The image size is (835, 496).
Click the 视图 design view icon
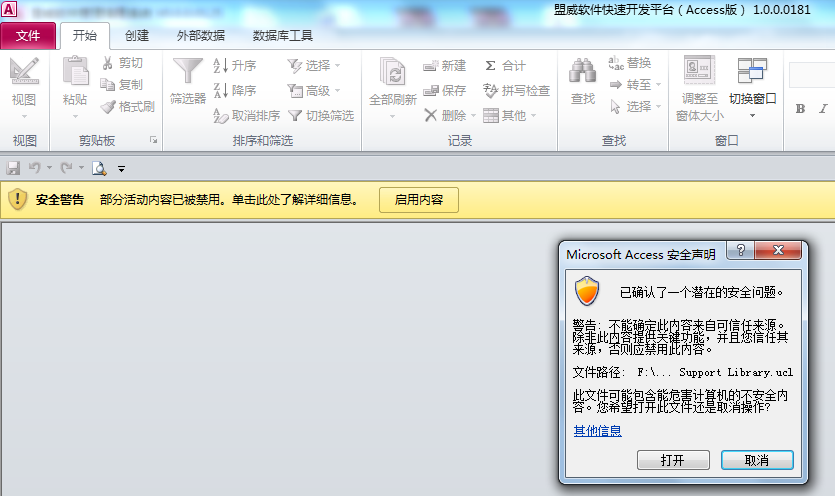tap(24, 71)
